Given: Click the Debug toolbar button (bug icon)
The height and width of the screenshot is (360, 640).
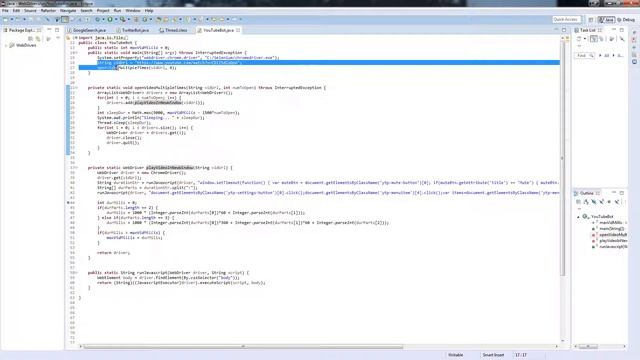Looking at the screenshot, I should pos(98,19).
